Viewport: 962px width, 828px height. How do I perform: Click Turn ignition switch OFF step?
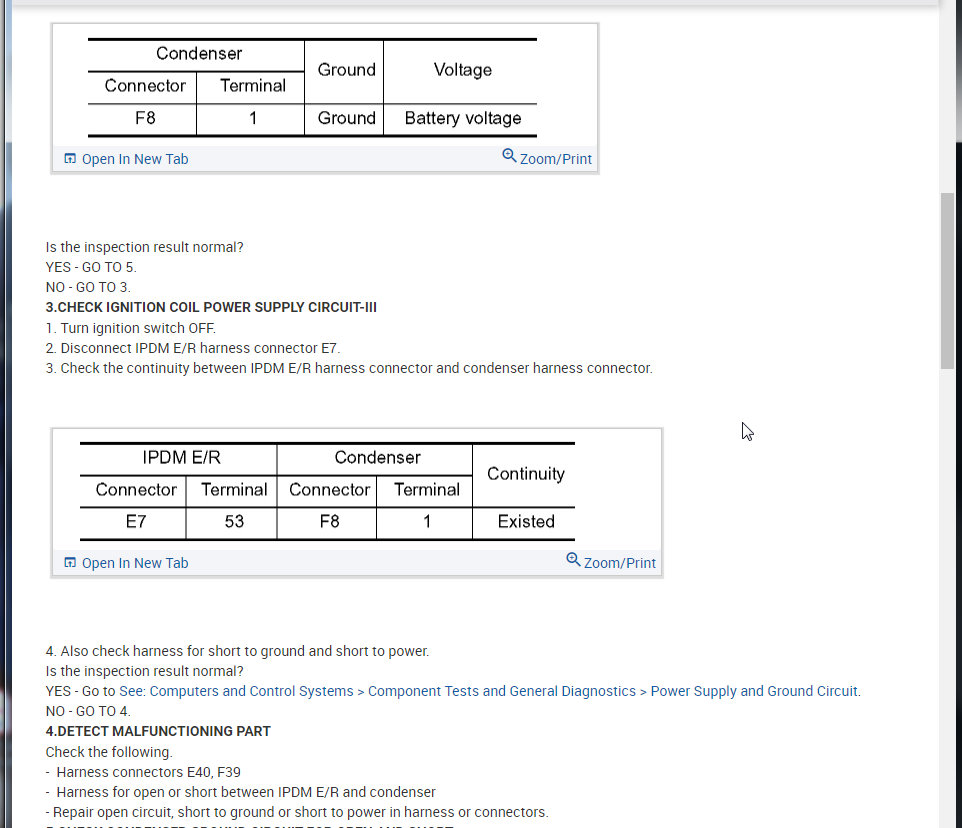click(131, 328)
